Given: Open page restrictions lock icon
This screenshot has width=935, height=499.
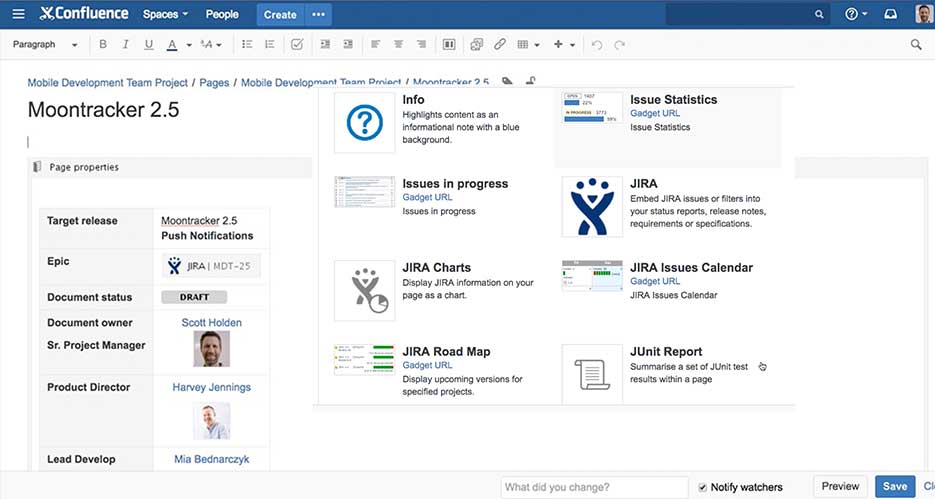Looking at the screenshot, I should [530, 80].
